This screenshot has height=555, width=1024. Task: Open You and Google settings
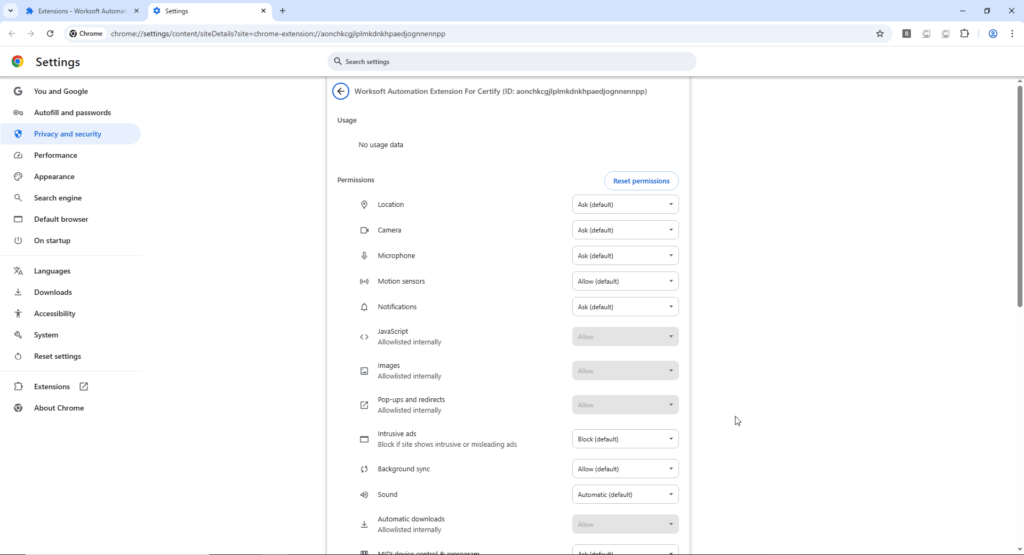click(71, 91)
